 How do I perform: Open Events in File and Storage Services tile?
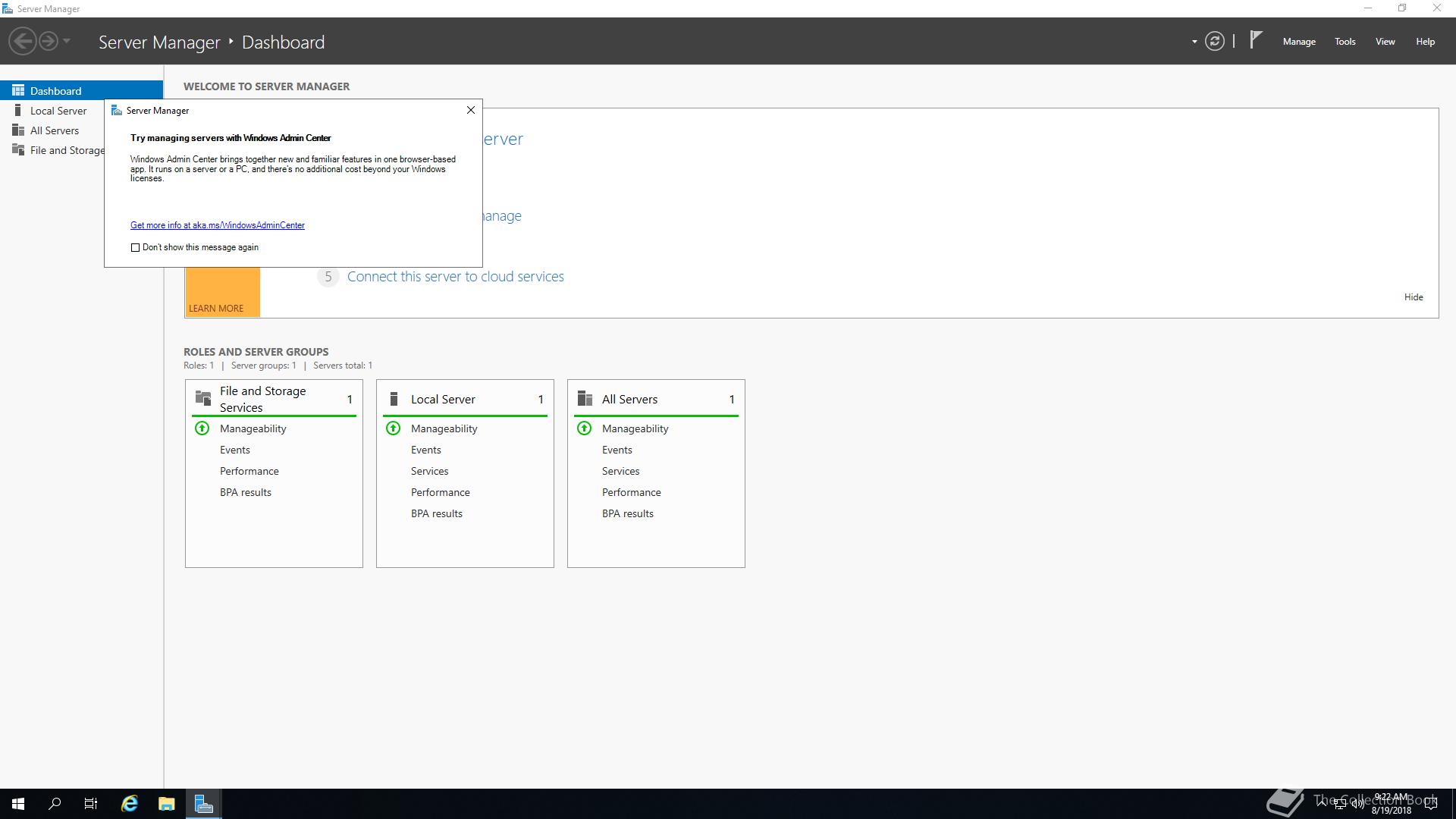tap(234, 450)
